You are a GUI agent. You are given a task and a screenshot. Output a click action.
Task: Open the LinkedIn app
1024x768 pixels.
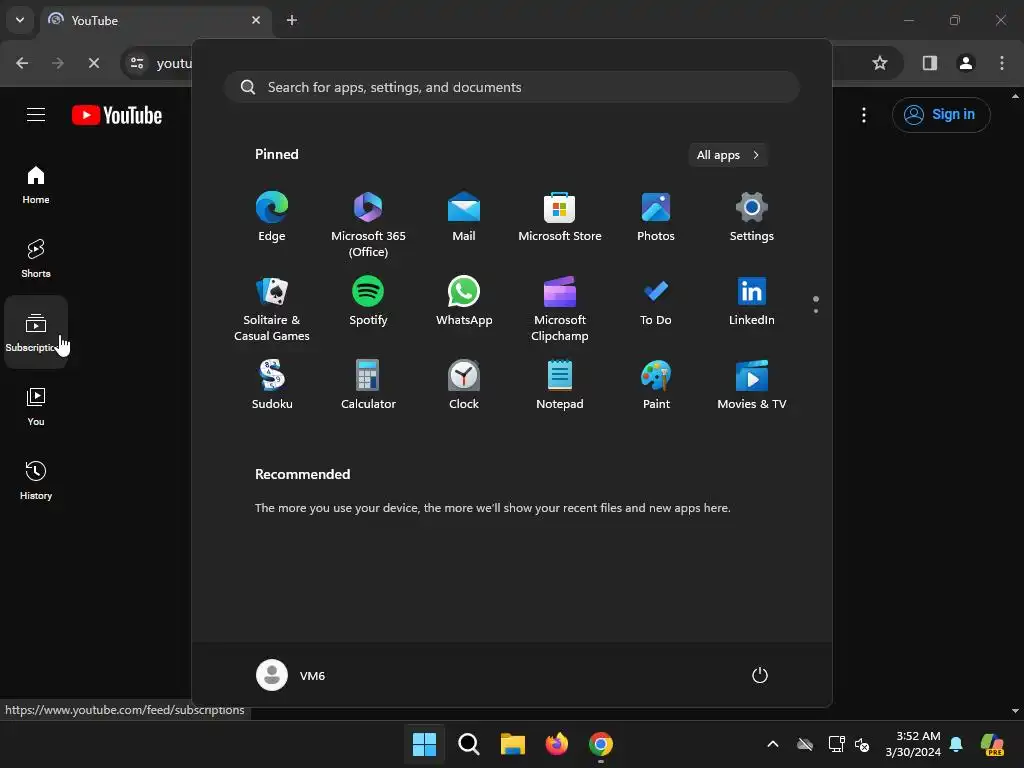point(752,302)
